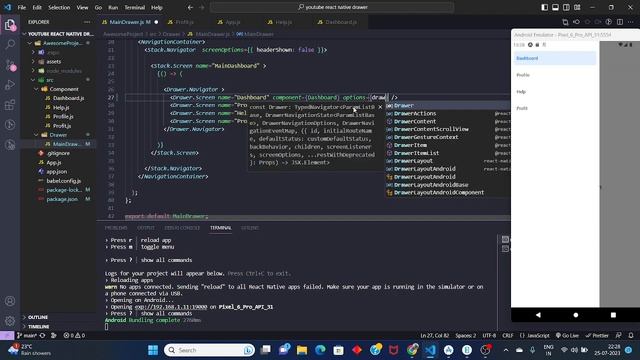Image resolution: width=640 pixels, height=360 pixels.
Task: Open the Windows Start button
Action: (x=153, y=350)
